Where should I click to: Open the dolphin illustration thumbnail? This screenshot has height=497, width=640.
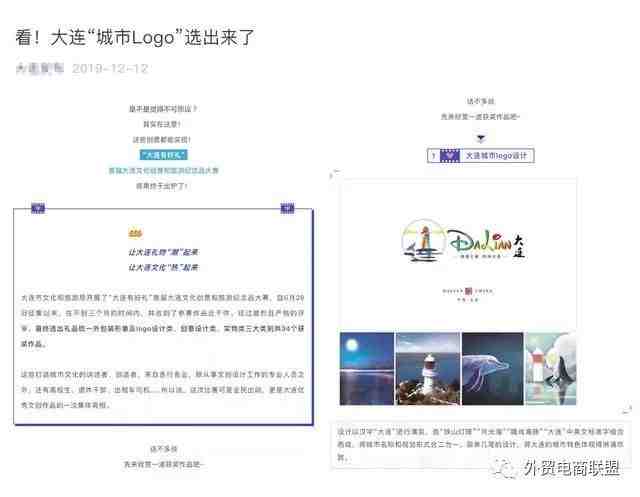point(493,368)
